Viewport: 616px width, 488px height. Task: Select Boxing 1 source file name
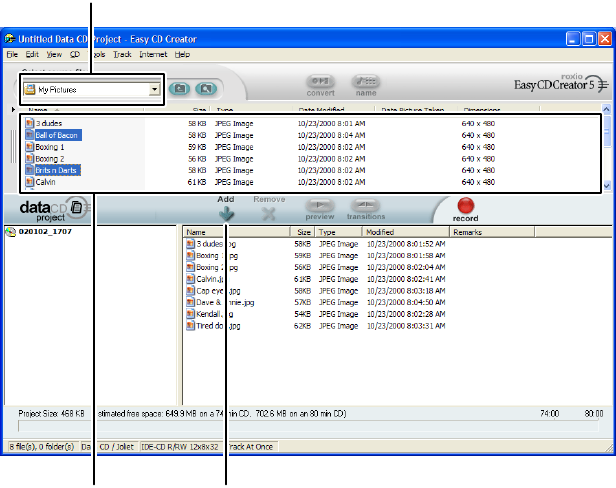click(x=50, y=147)
